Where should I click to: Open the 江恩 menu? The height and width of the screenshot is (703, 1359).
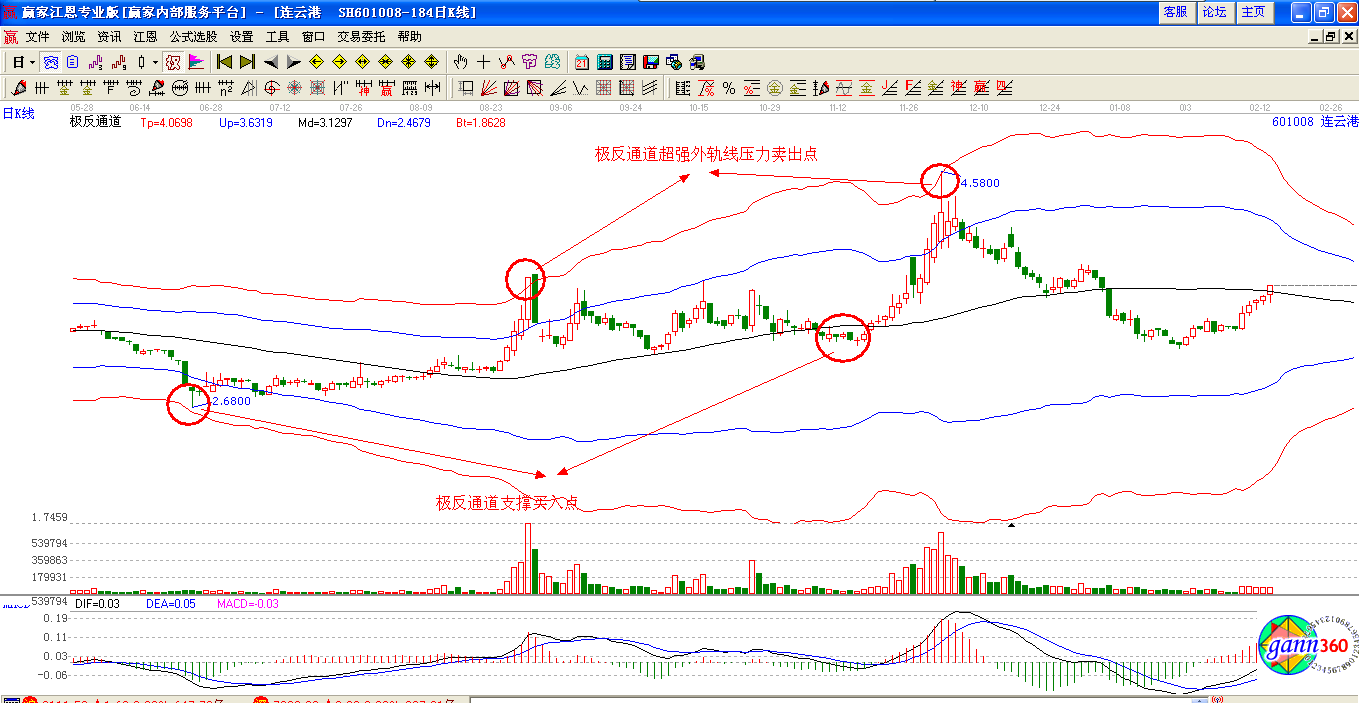point(145,37)
